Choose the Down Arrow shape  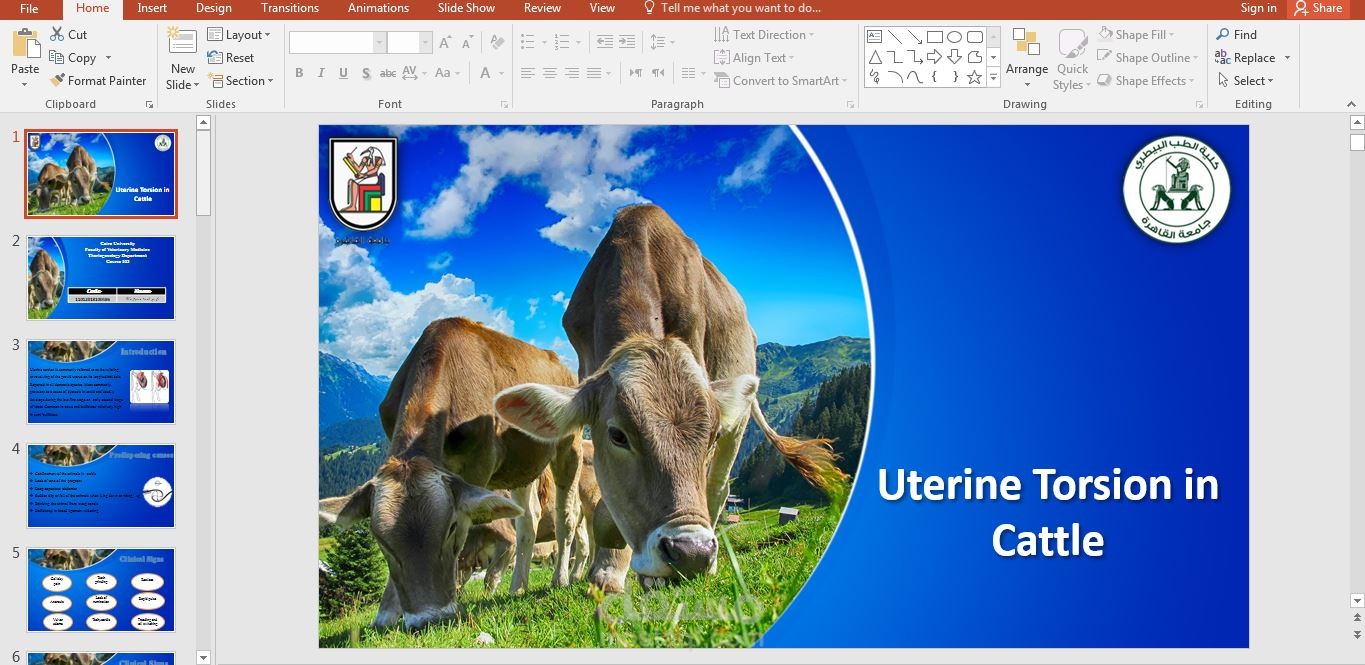(x=954, y=57)
